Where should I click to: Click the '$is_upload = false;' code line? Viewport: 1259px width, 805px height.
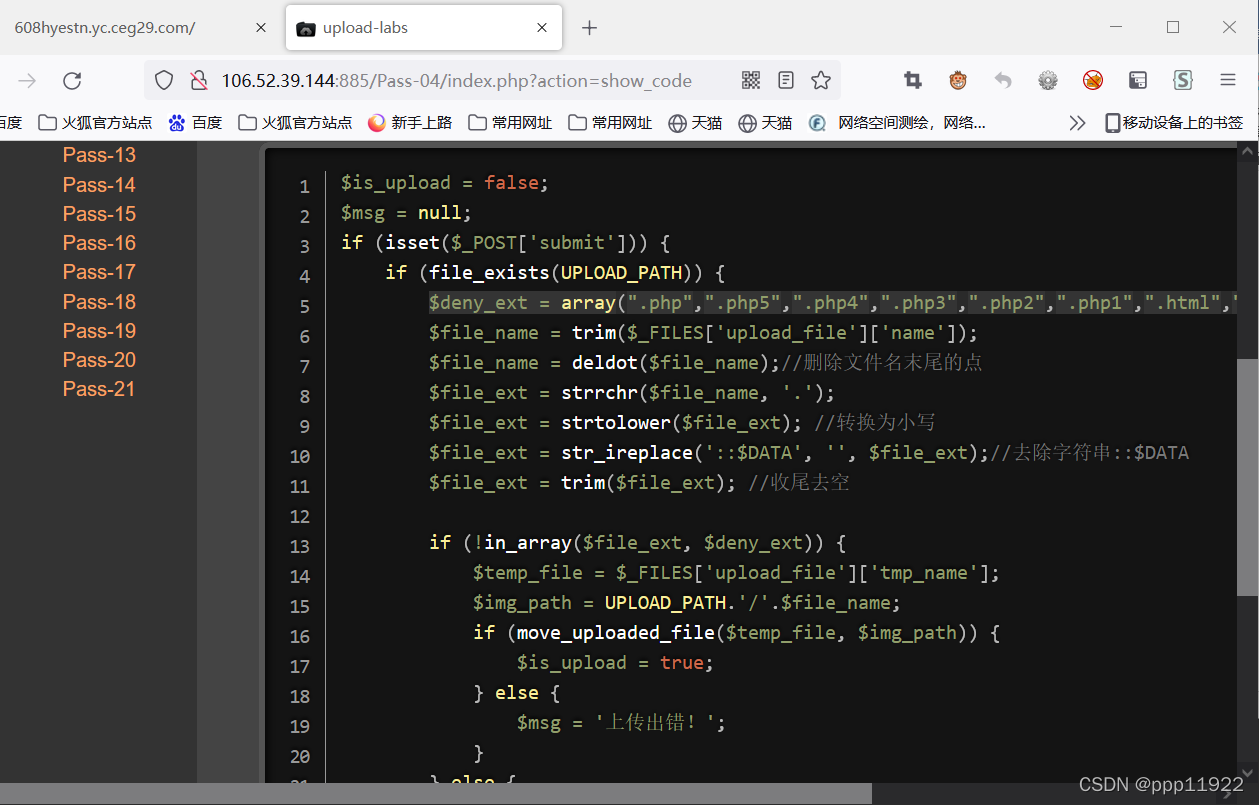pyautogui.click(x=445, y=183)
